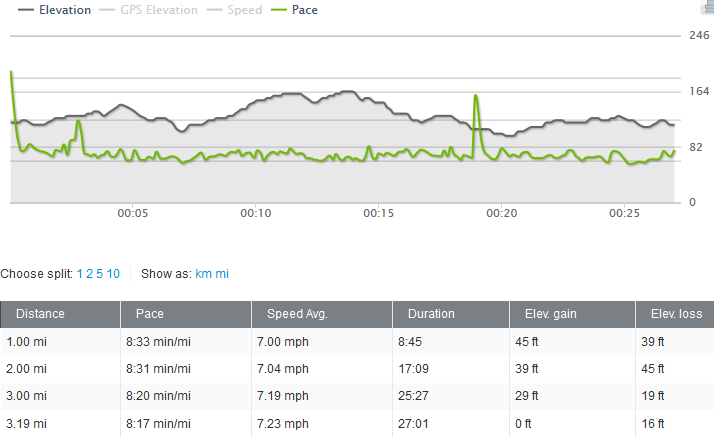The image size is (714, 441).
Task: Toggle the Elevation series in legend
Action: pos(65,10)
